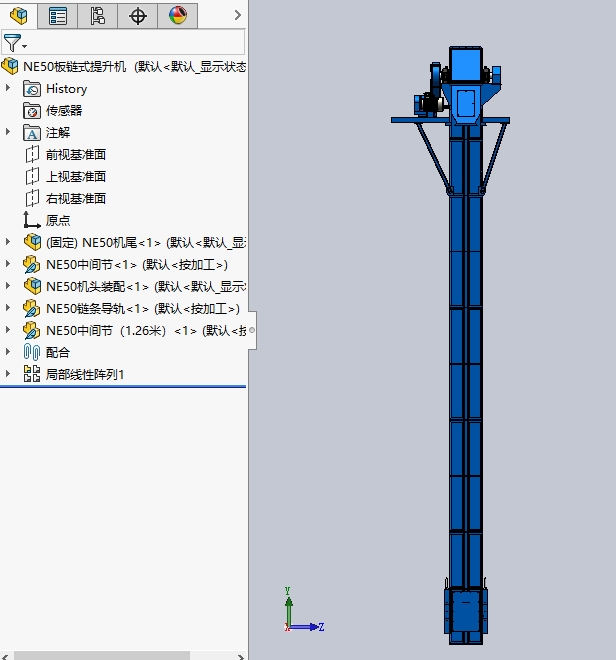Image resolution: width=616 pixels, height=660 pixels.
Task: Select the NE50板链式提升机 root item
Action: click(134, 67)
